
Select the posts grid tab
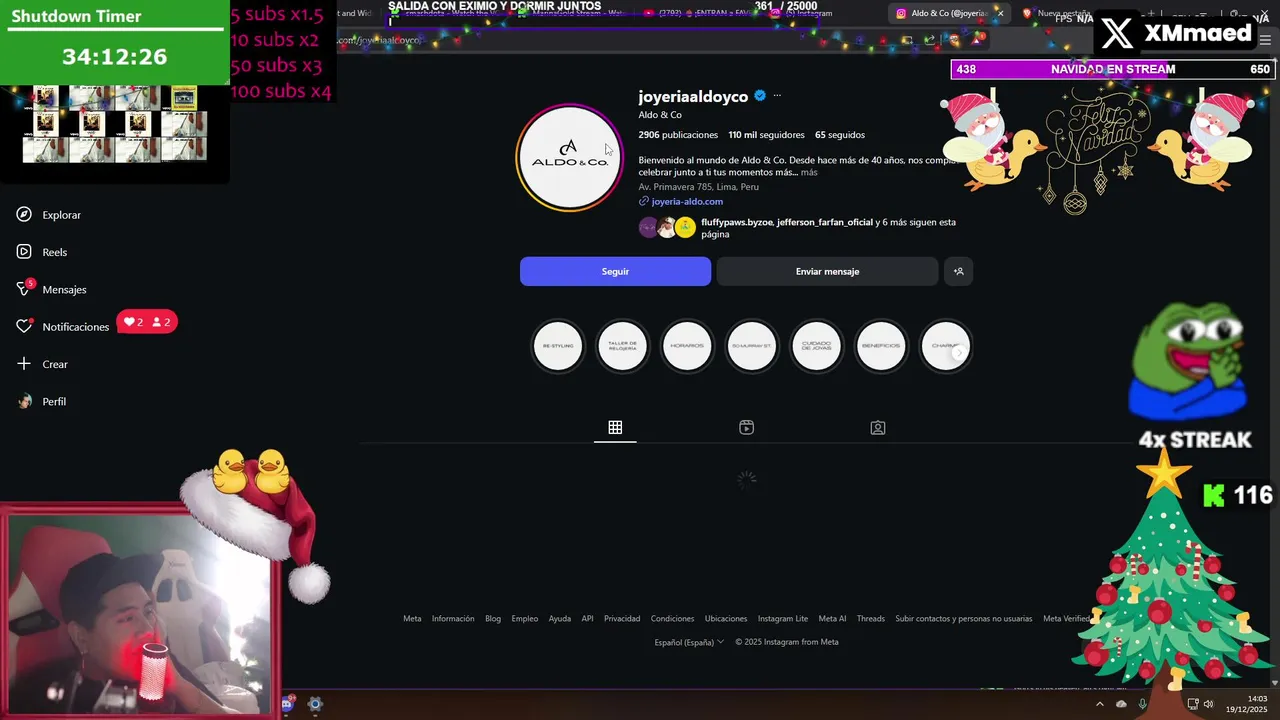point(615,428)
